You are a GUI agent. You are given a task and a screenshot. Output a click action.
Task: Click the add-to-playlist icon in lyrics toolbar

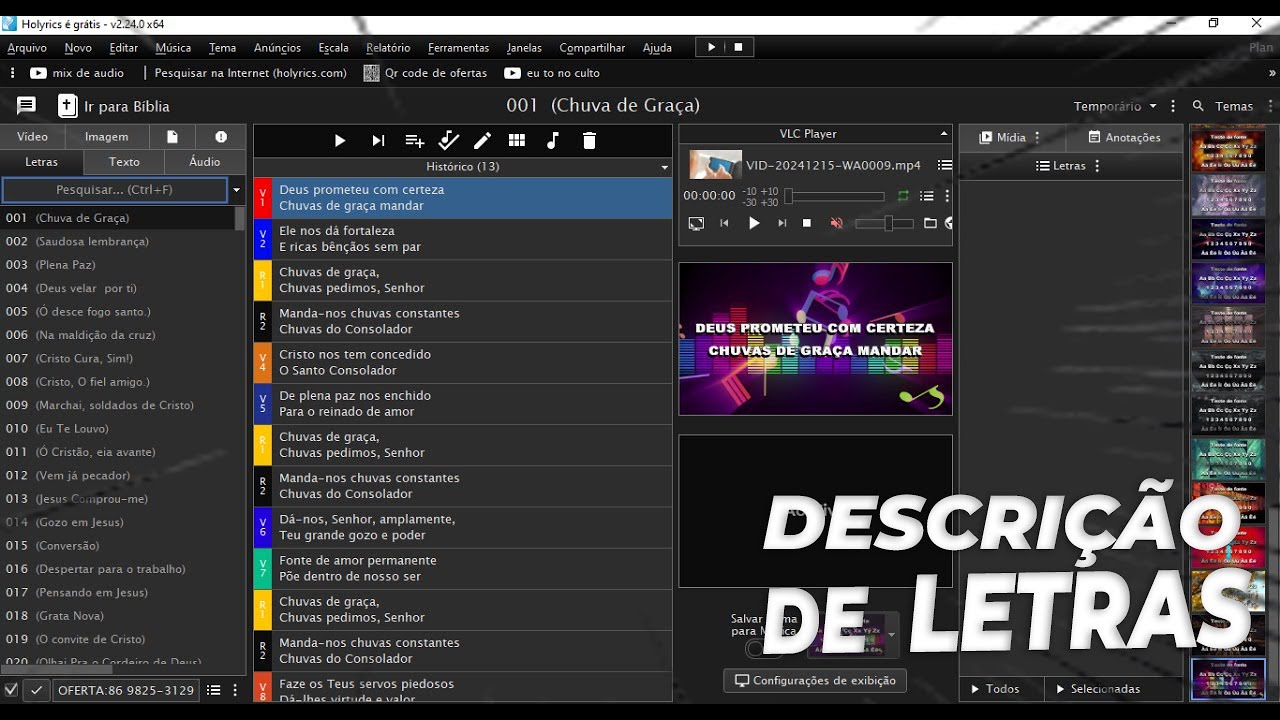click(x=414, y=141)
